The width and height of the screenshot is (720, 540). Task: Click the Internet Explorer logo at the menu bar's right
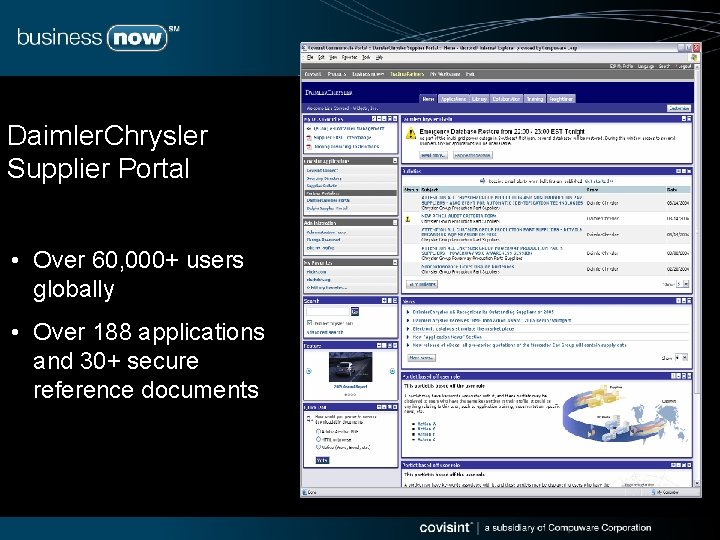pos(694,57)
